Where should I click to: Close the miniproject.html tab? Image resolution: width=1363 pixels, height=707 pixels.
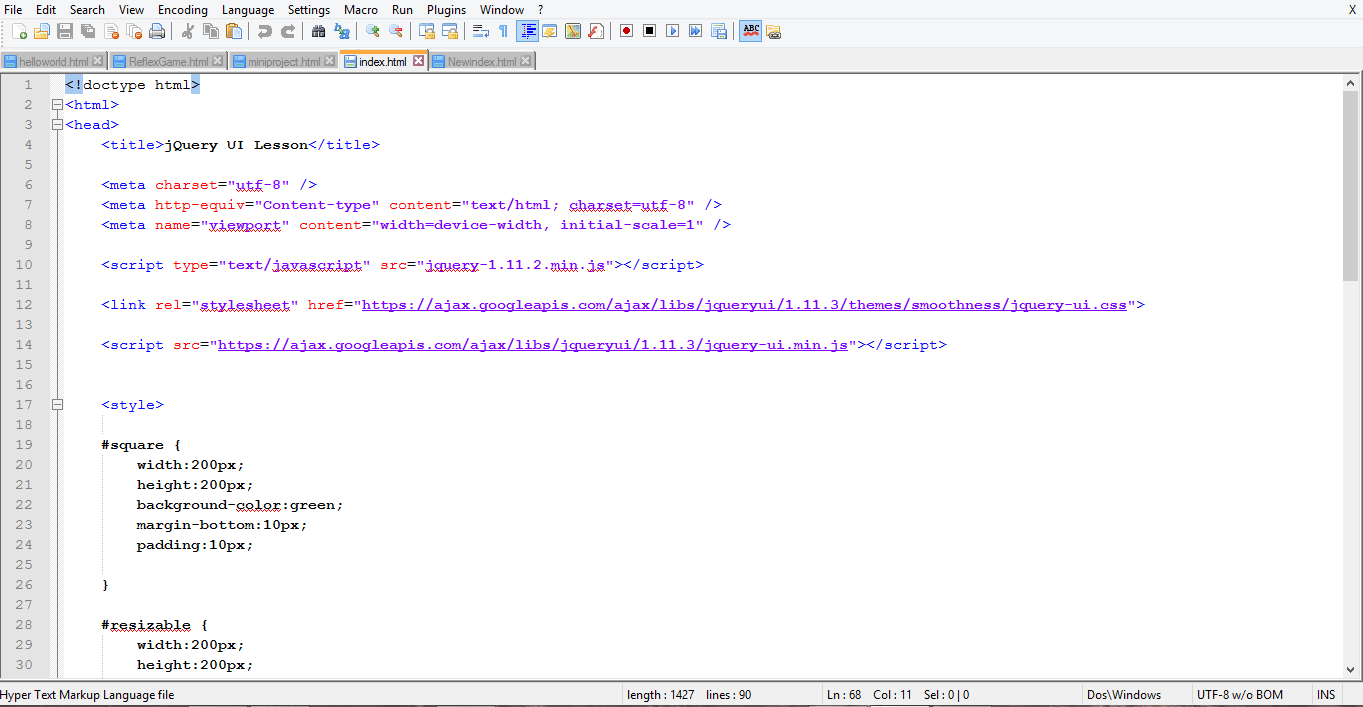pos(330,61)
